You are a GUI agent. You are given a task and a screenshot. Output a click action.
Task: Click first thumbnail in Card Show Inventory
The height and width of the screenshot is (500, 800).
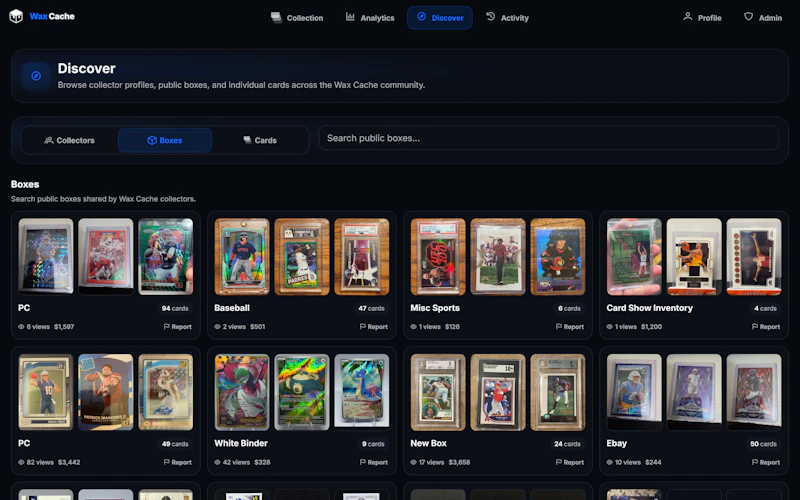coord(634,257)
